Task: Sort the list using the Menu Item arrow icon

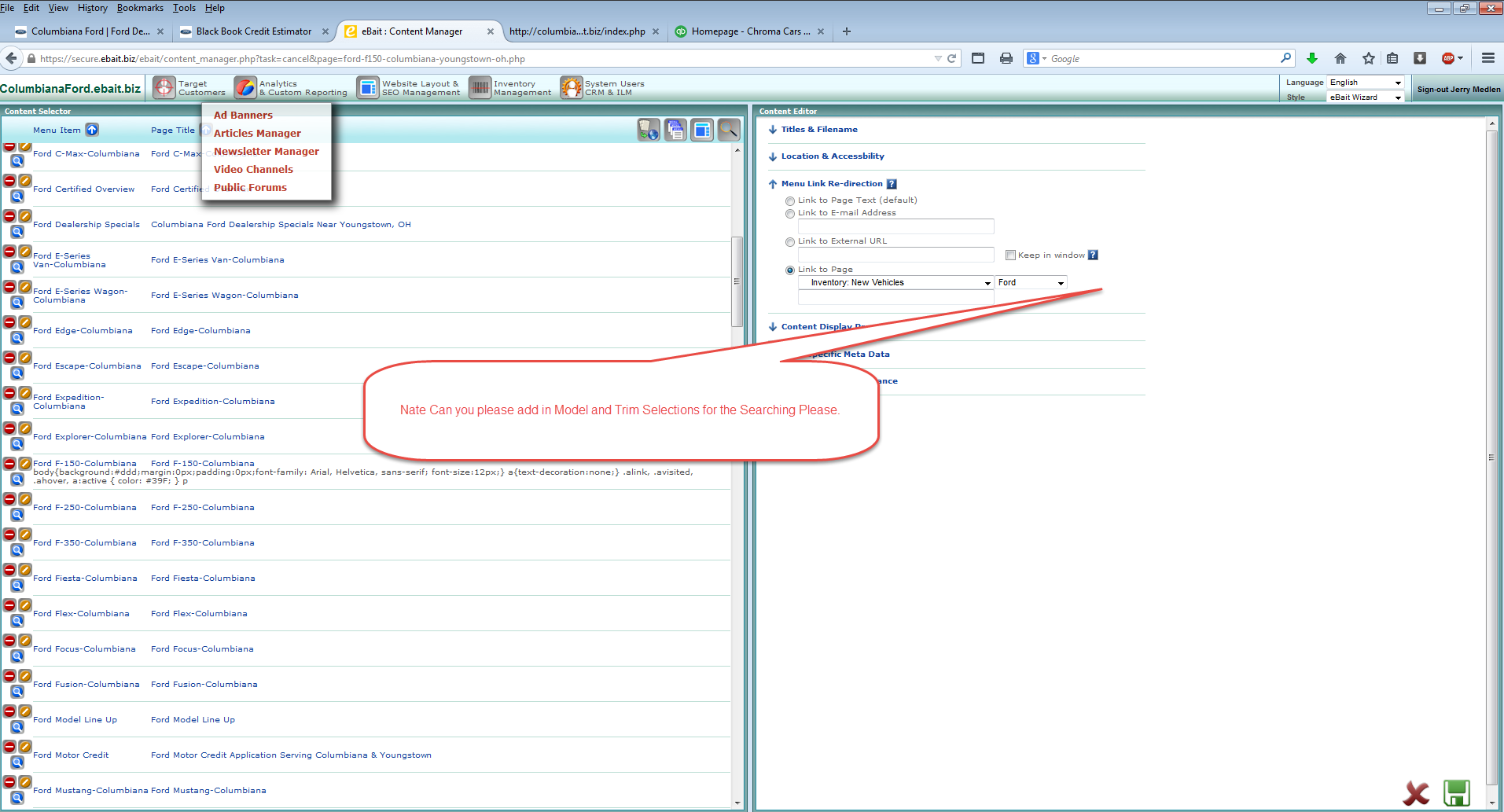Action: point(92,130)
